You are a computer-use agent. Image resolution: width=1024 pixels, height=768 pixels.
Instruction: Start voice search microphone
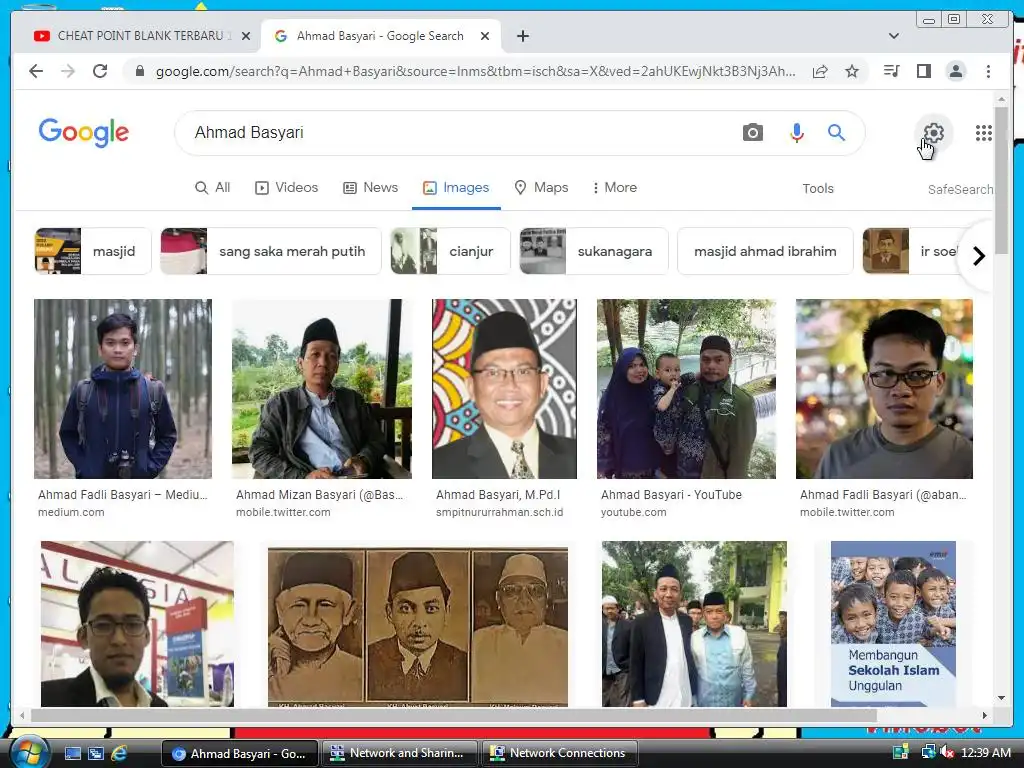coord(796,133)
